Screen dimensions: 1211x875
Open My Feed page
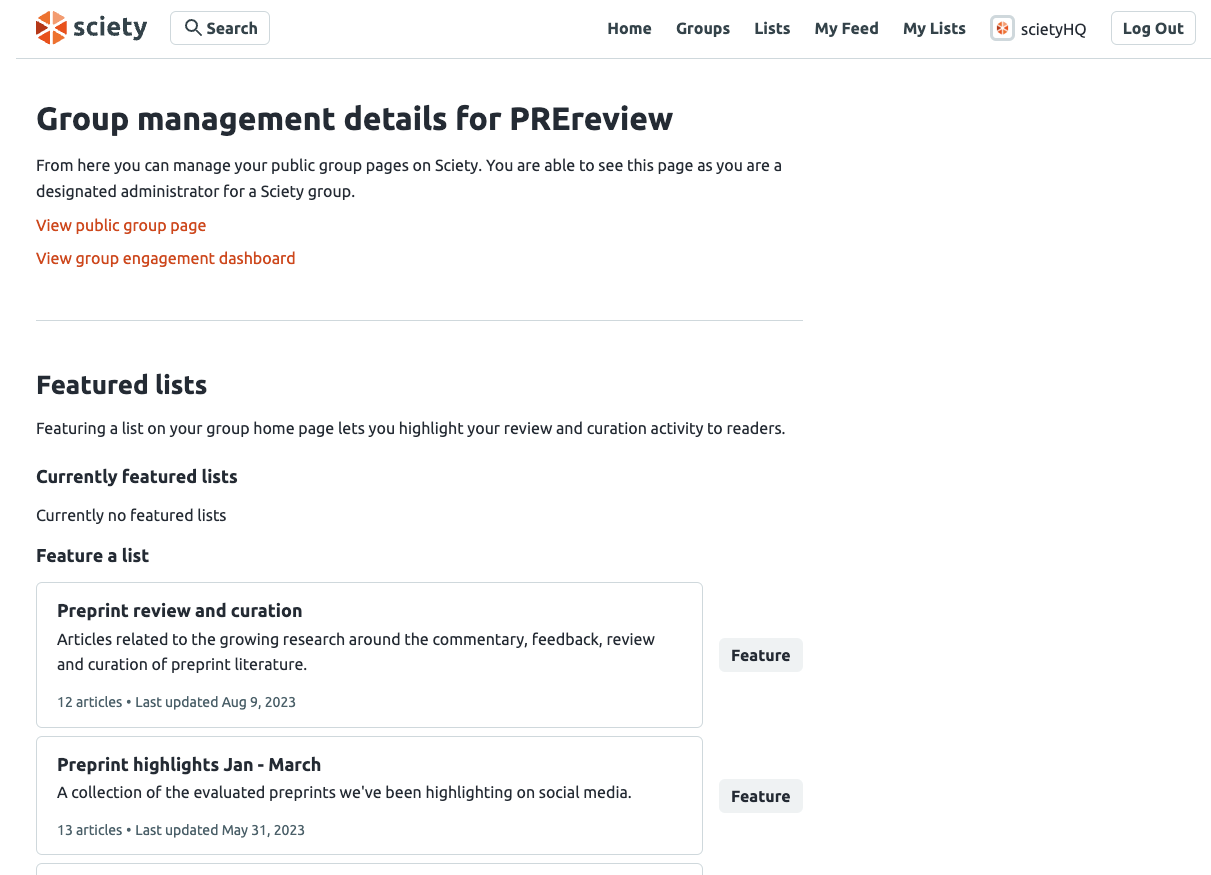pos(846,28)
